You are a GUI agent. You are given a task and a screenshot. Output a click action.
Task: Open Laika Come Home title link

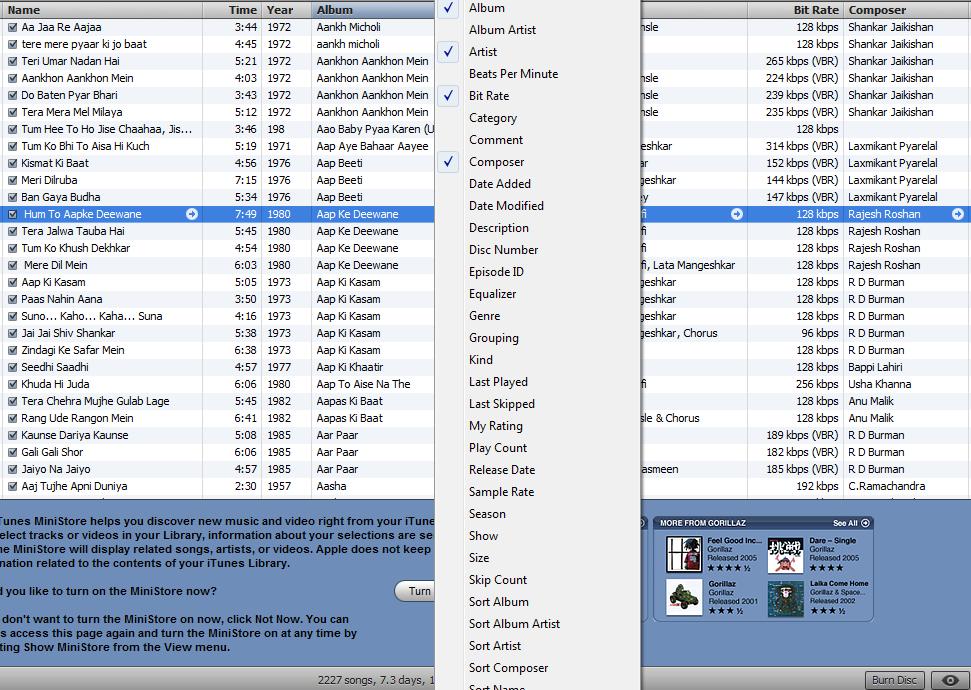click(838, 583)
